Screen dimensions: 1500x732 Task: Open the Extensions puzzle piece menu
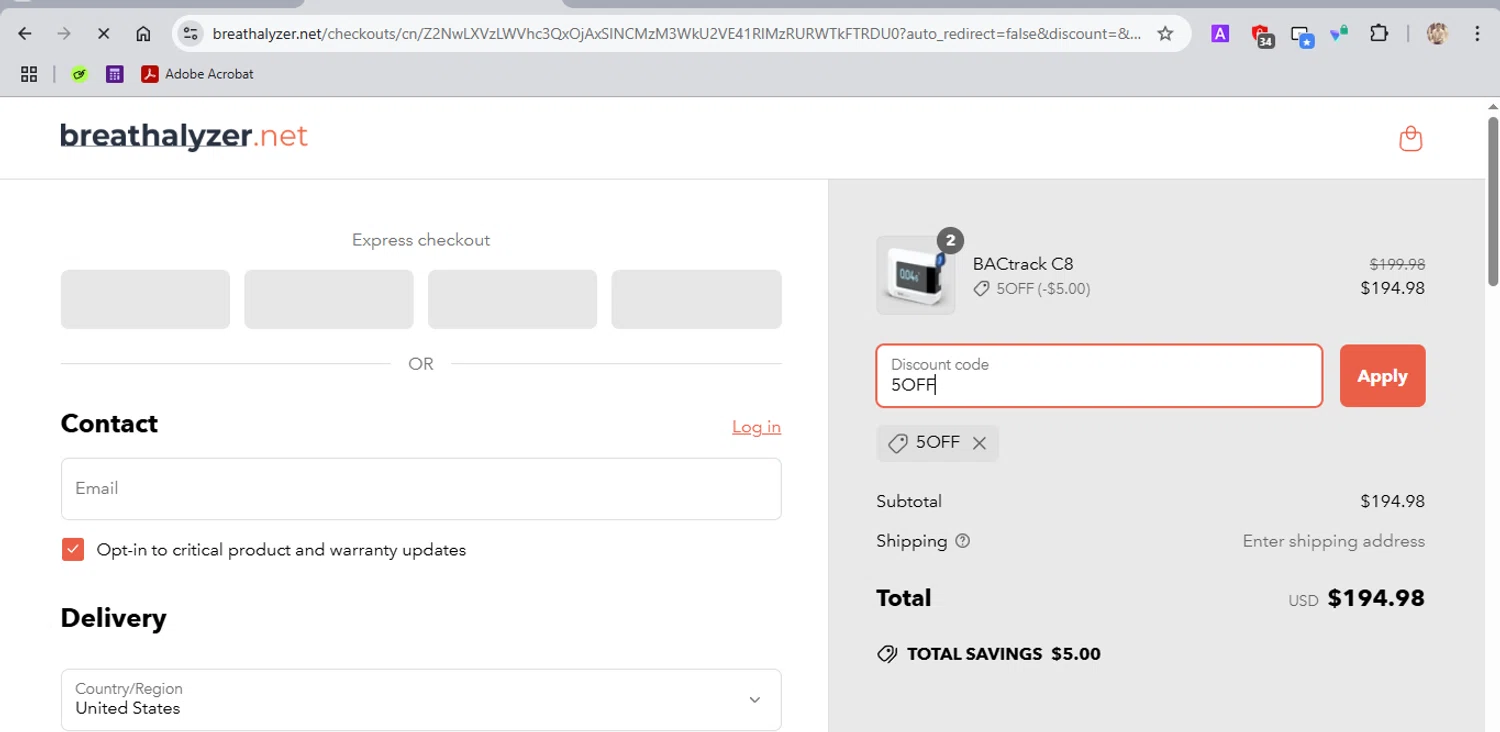(x=1379, y=33)
